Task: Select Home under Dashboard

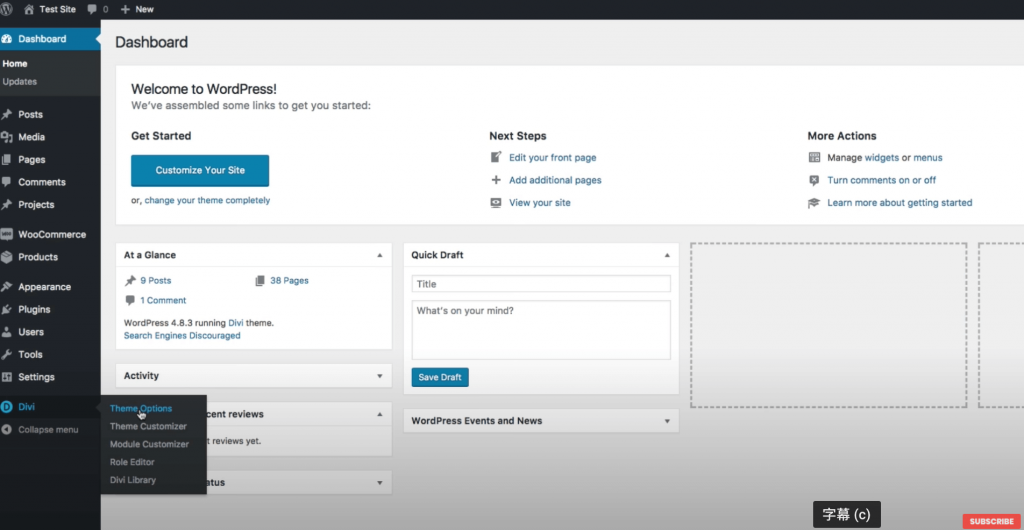Action: click(x=15, y=64)
